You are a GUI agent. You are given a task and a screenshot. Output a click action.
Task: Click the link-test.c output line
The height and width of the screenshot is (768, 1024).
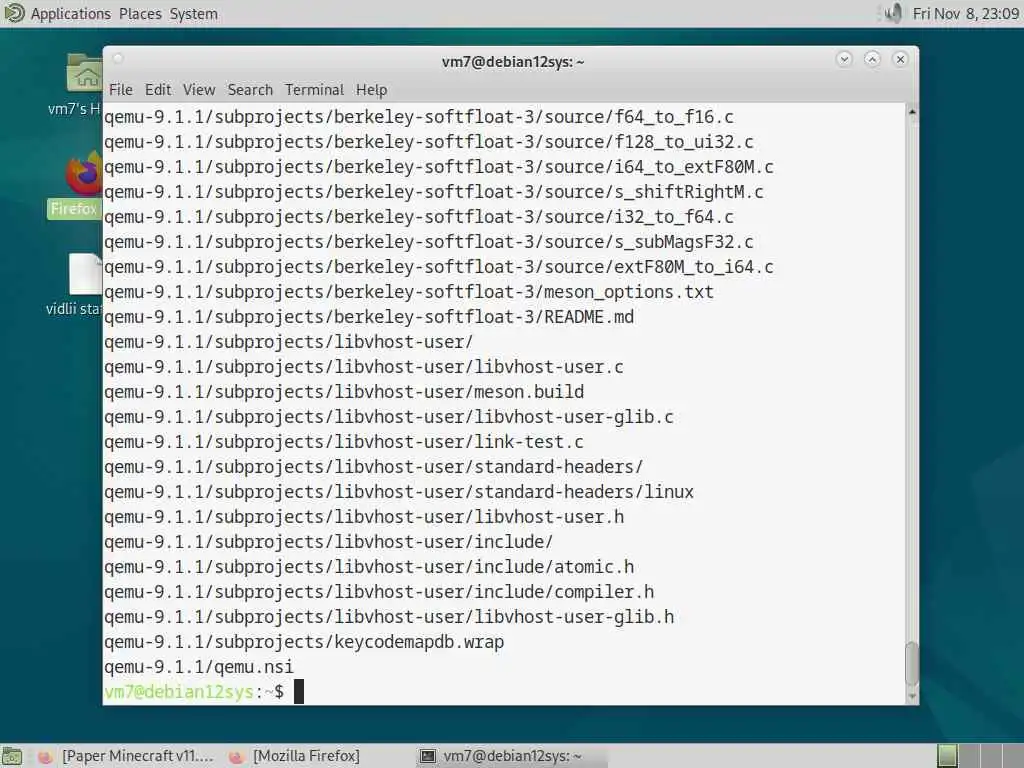344,442
